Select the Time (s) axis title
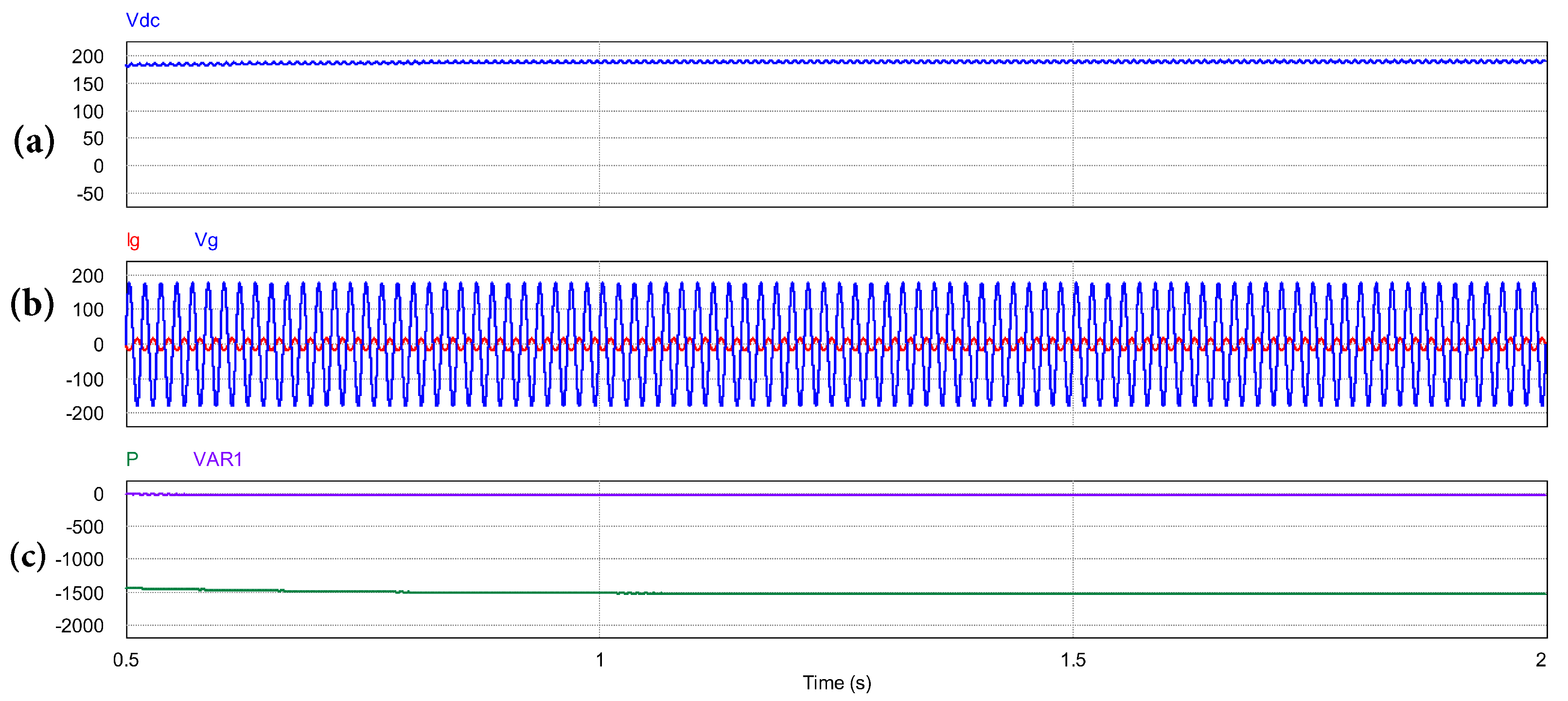This screenshot has width=1568, height=701. point(837,683)
